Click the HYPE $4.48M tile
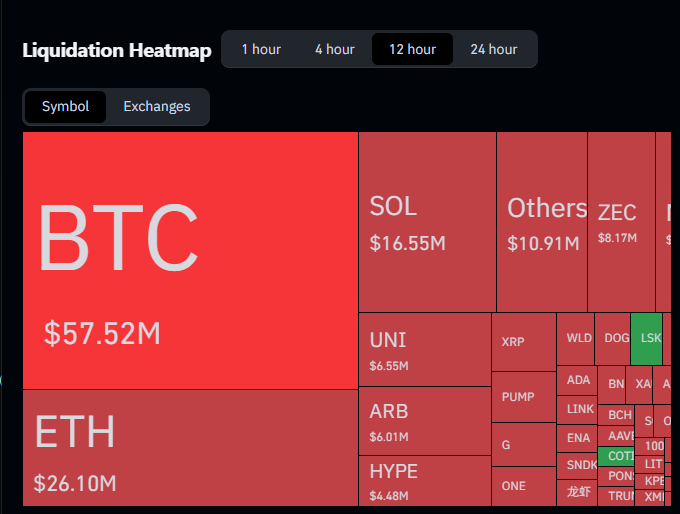680x514 pixels. click(425, 481)
